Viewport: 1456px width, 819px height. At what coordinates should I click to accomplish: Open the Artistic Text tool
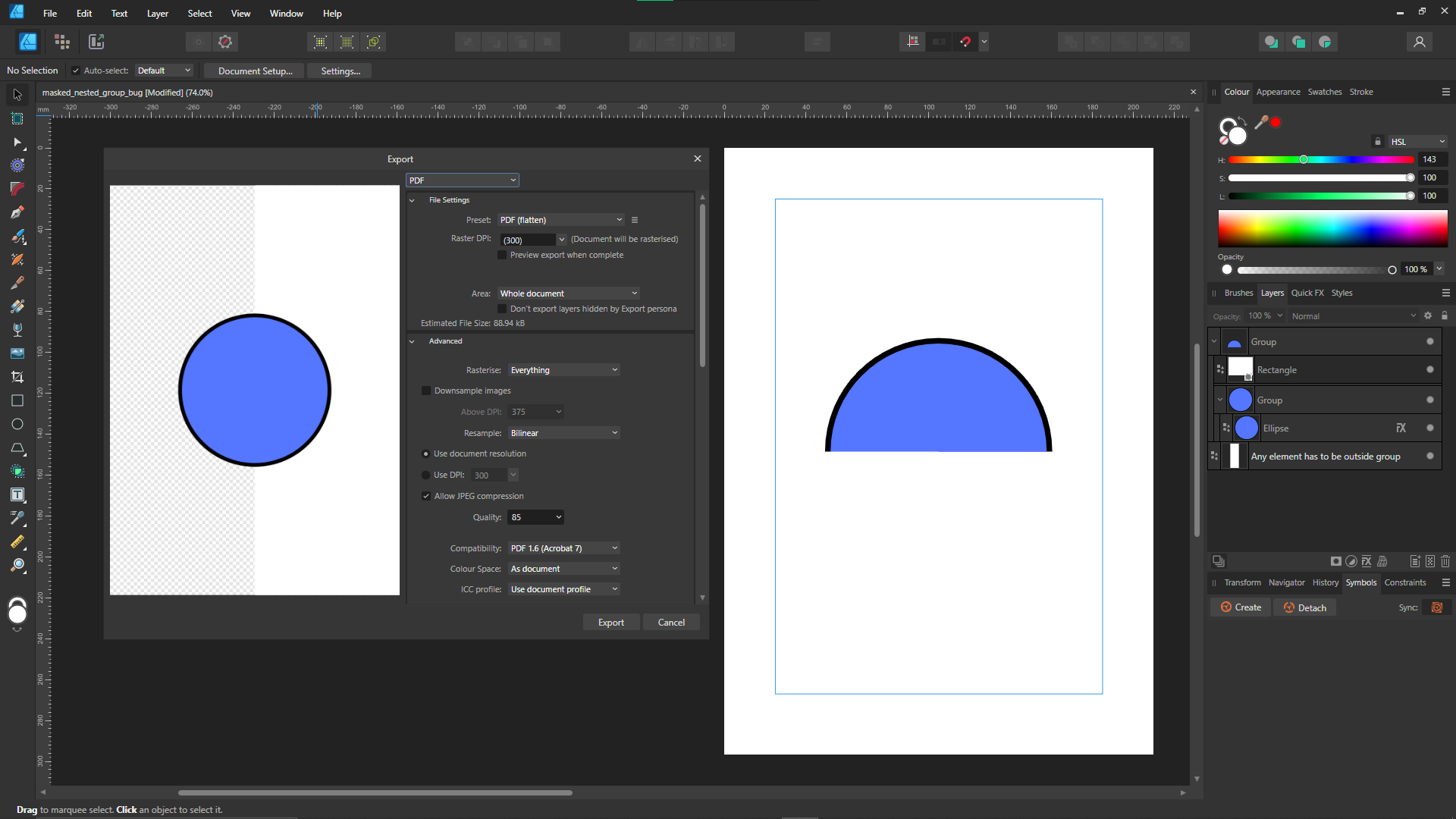coord(17,494)
